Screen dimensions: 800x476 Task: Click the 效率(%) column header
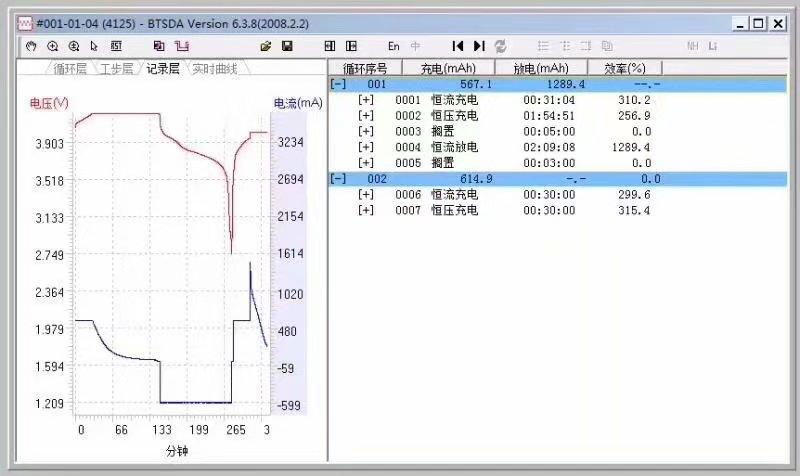[624, 68]
